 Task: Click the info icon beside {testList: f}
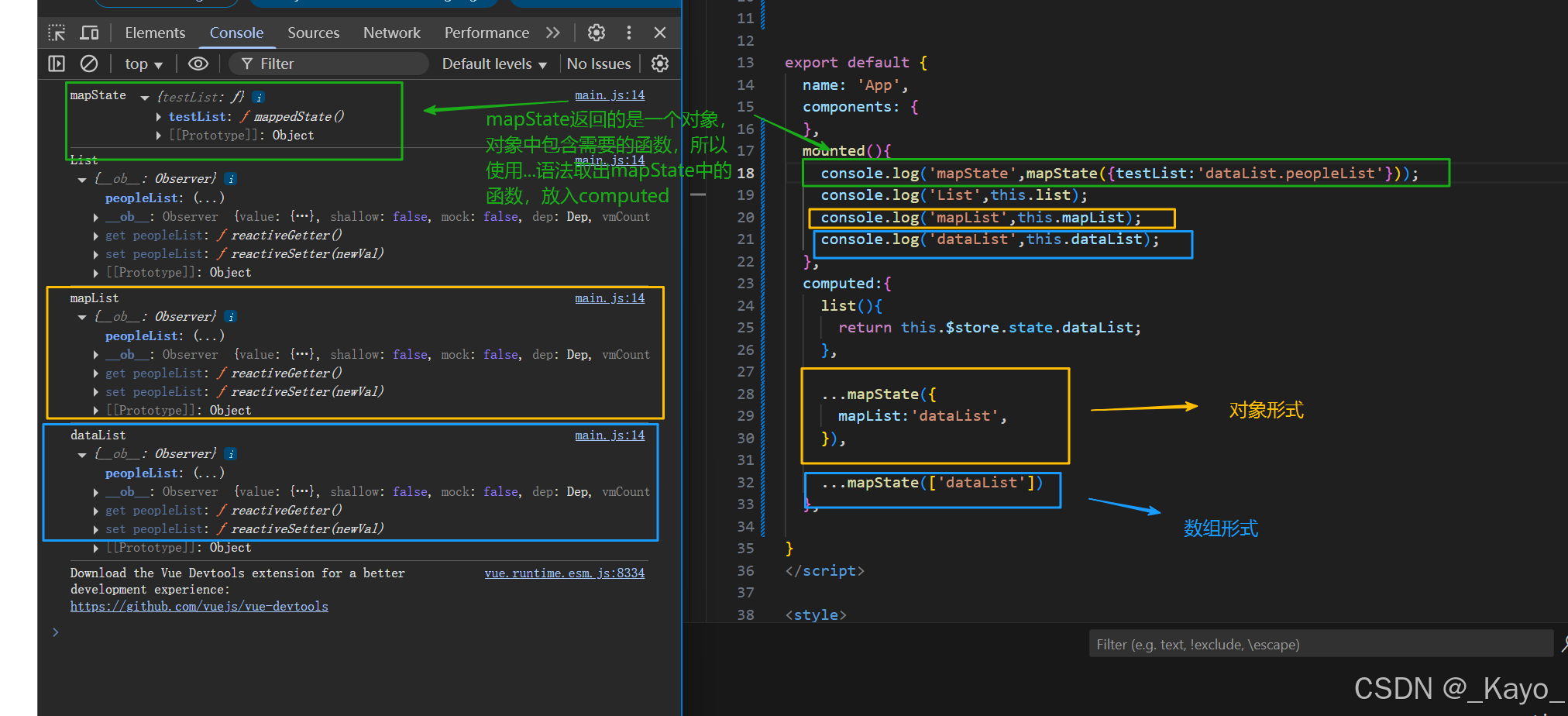[x=259, y=97]
